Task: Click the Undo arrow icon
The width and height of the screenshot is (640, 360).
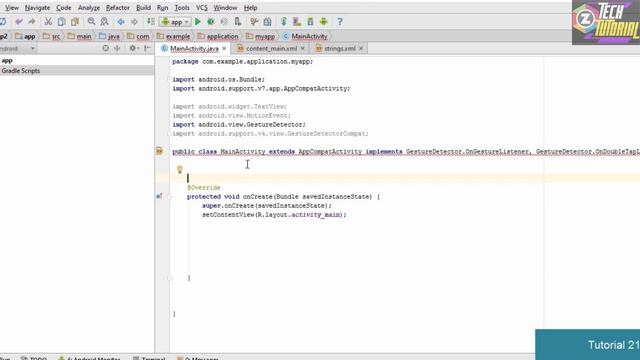Action: click(x=19, y=22)
